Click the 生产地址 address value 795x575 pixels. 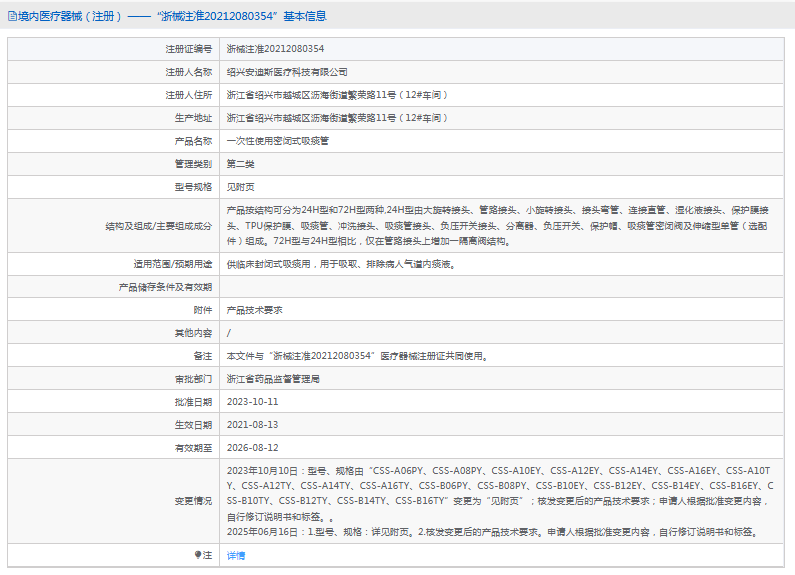click(x=337, y=118)
